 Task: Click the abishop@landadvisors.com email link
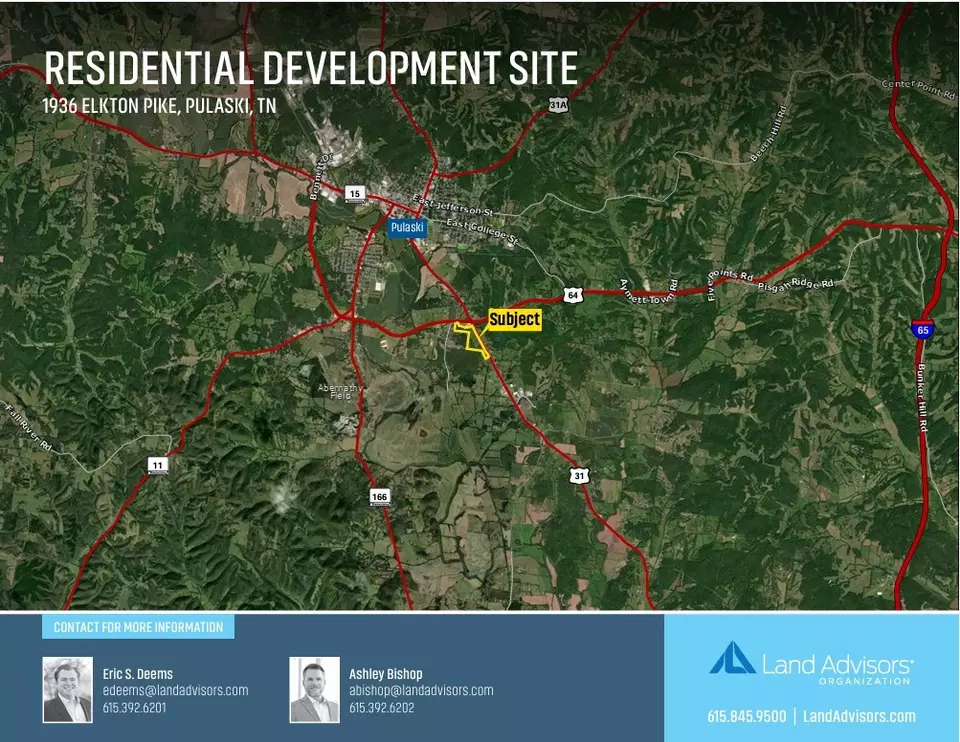click(x=421, y=690)
